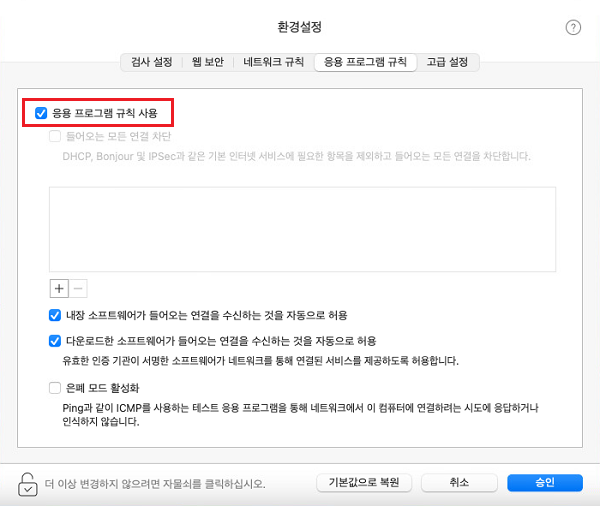The height and width of the screenshot is (506, 600).
Task: Open the help question mark icon
Action: click(x=573, y=28)
